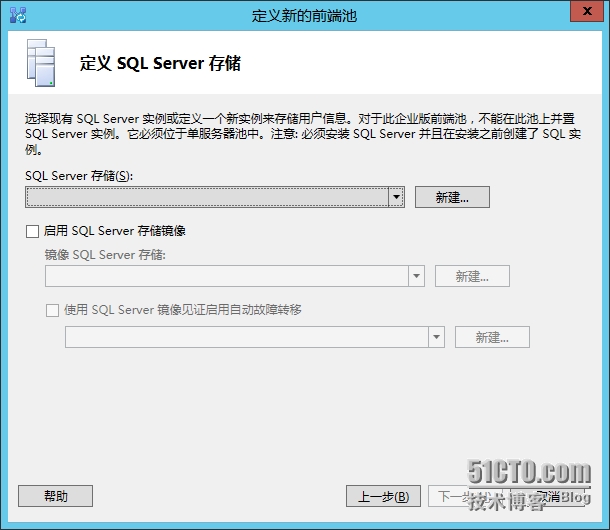The width and height of the screenshot is (610, 530).
Task: Go back with 上一步(B) button
Action: [383, 496]
